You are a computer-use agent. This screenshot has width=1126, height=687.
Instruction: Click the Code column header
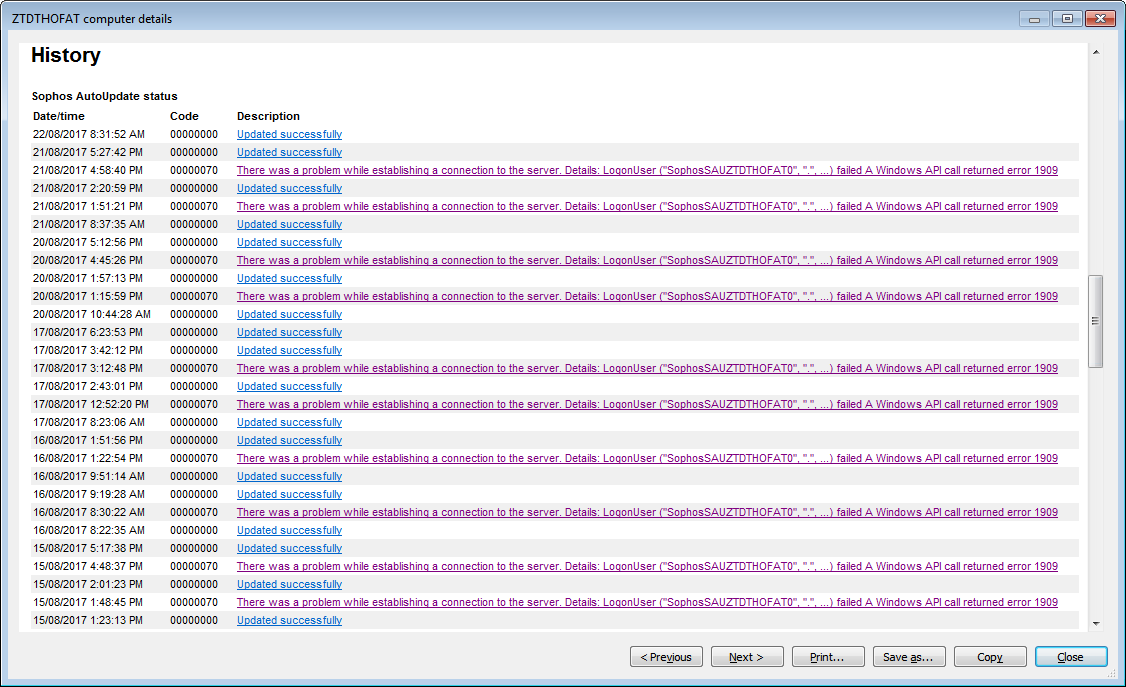[184, 116]
